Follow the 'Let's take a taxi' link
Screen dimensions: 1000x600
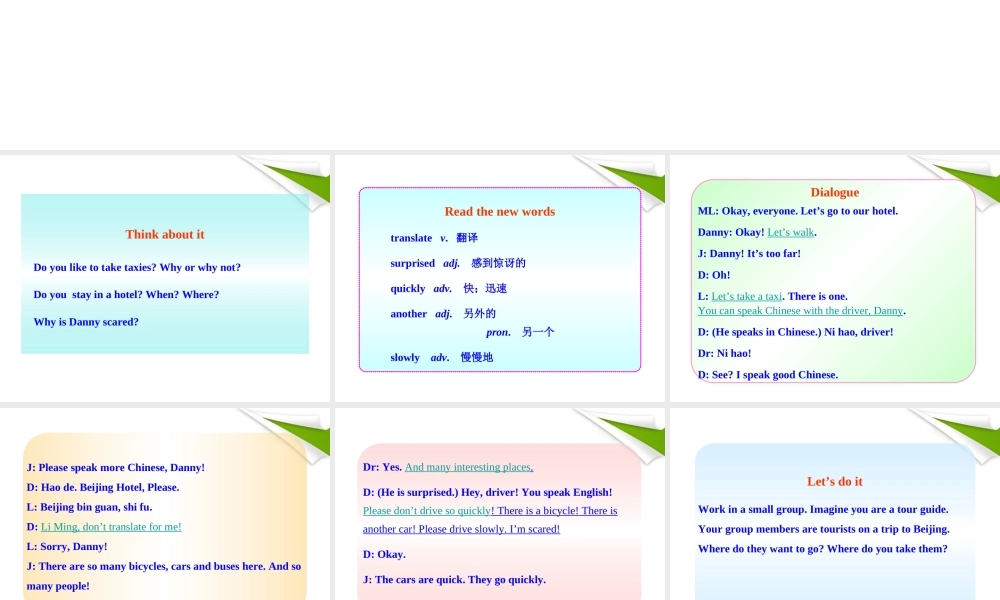coord(746,296)
